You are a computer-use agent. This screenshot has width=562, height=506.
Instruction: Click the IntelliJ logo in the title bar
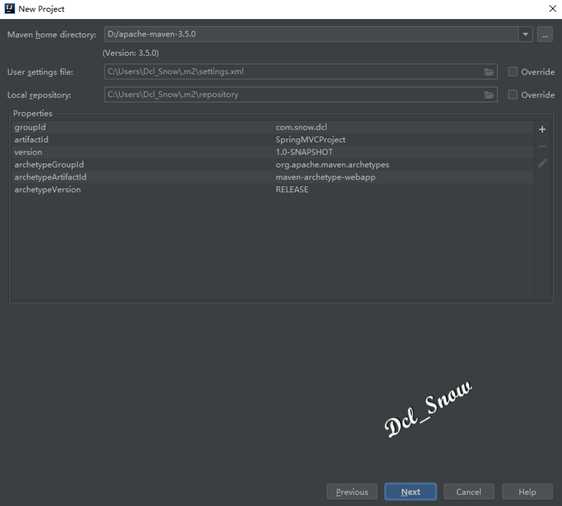(x=9, y=9)
